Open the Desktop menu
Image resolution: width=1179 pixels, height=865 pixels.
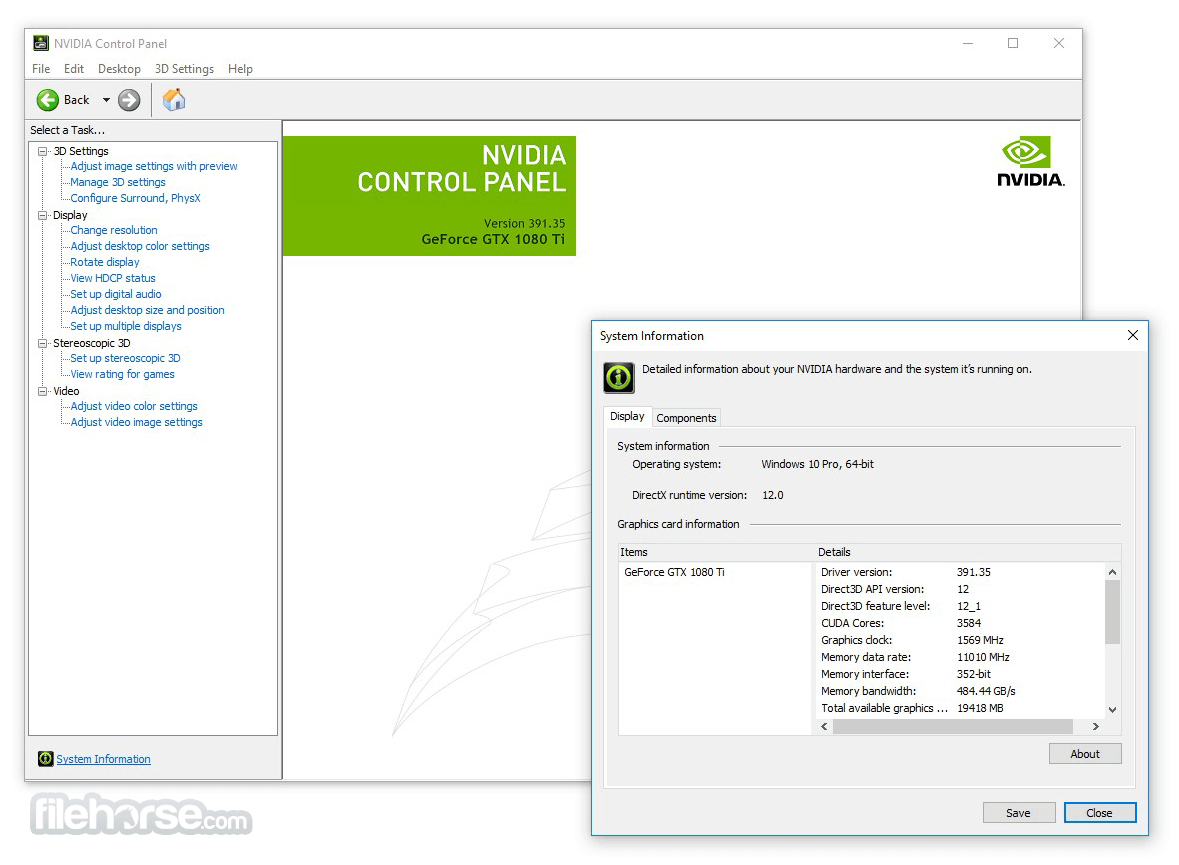pos(119,69)
